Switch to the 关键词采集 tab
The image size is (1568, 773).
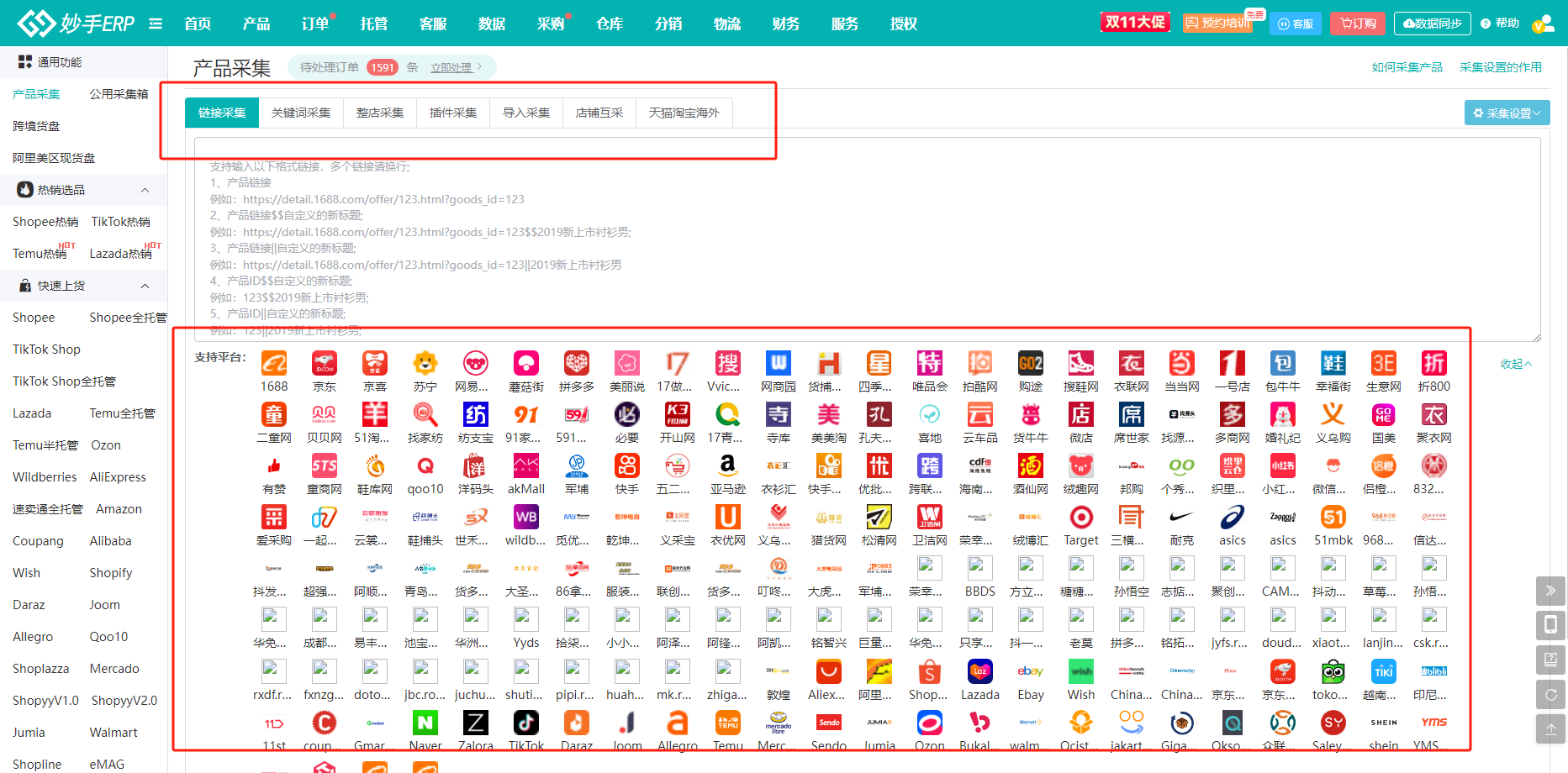coord(301,113)
